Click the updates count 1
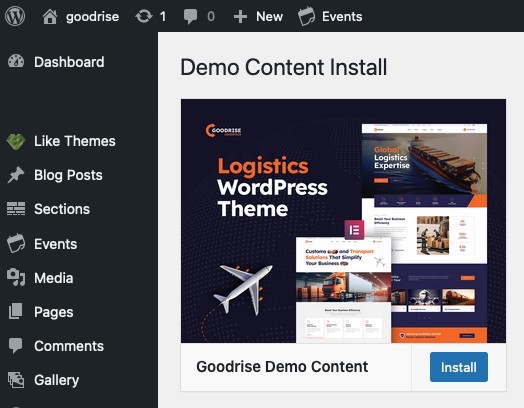The height and width of the screenshot is (408, 524). [163, 16]
